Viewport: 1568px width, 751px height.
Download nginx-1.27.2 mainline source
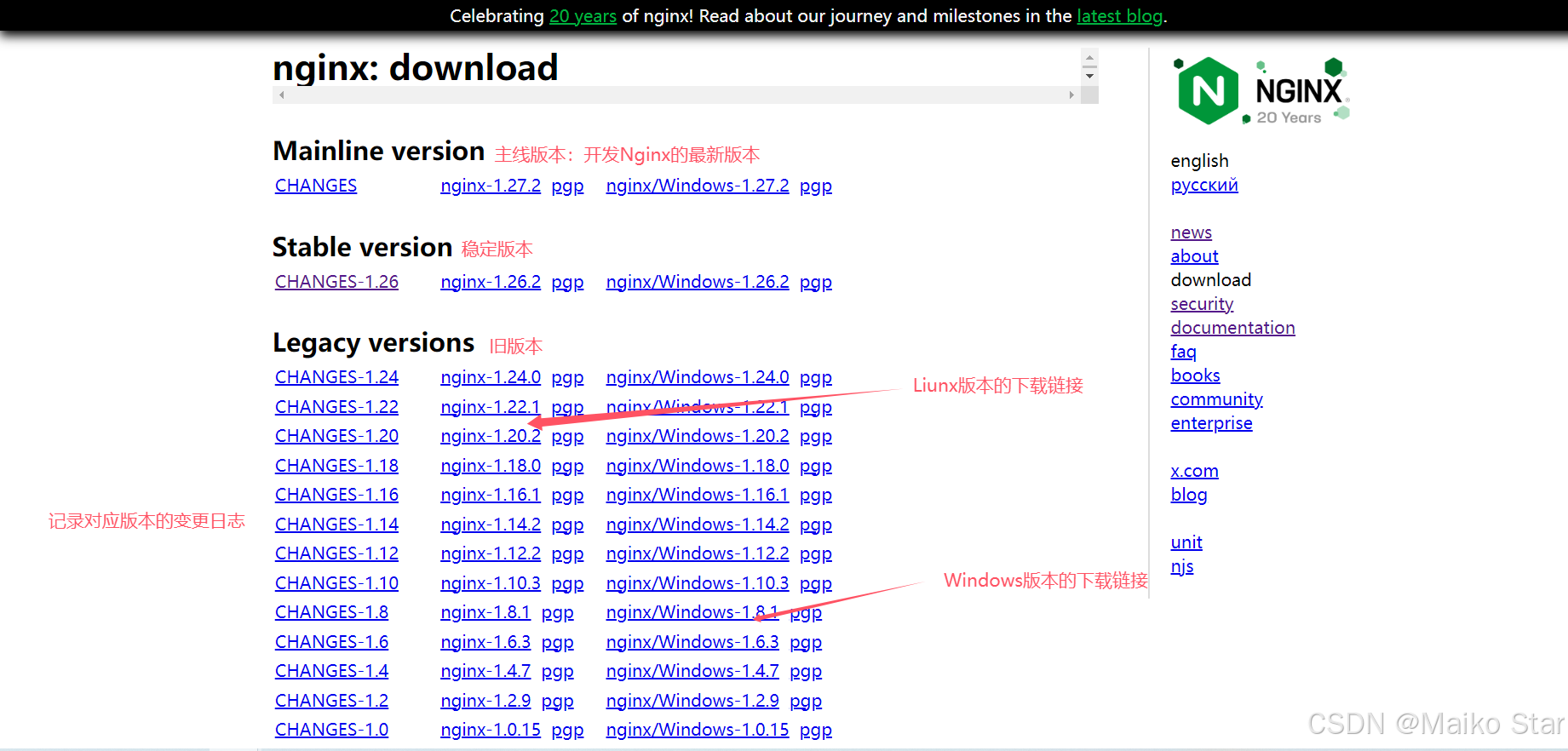491,186
